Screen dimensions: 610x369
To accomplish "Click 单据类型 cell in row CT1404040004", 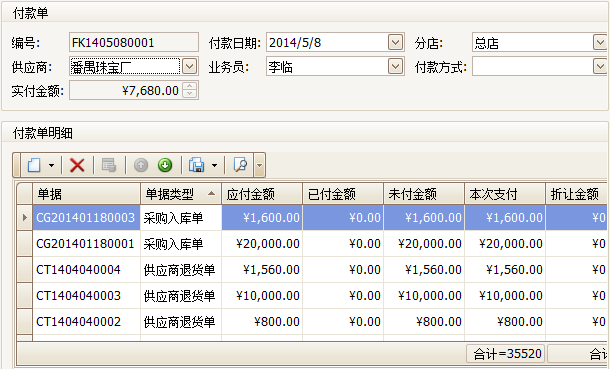I will 181,269.
